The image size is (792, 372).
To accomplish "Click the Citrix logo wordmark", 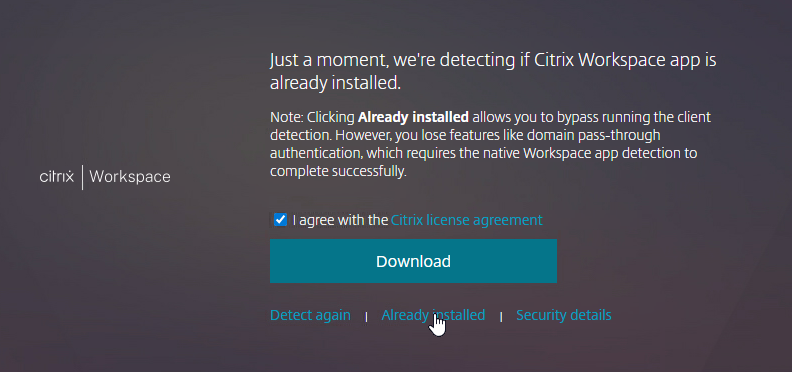I will point(57,176).
